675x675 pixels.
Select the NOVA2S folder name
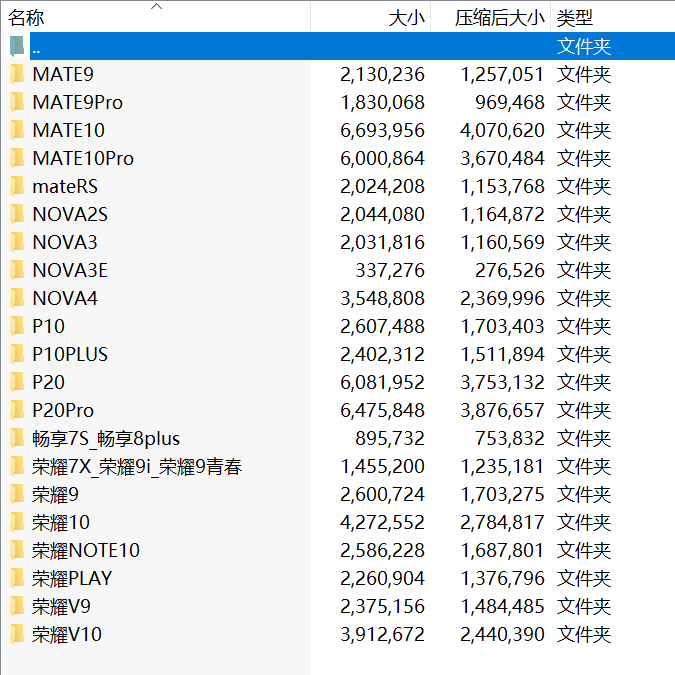click(x=70, y=214)
